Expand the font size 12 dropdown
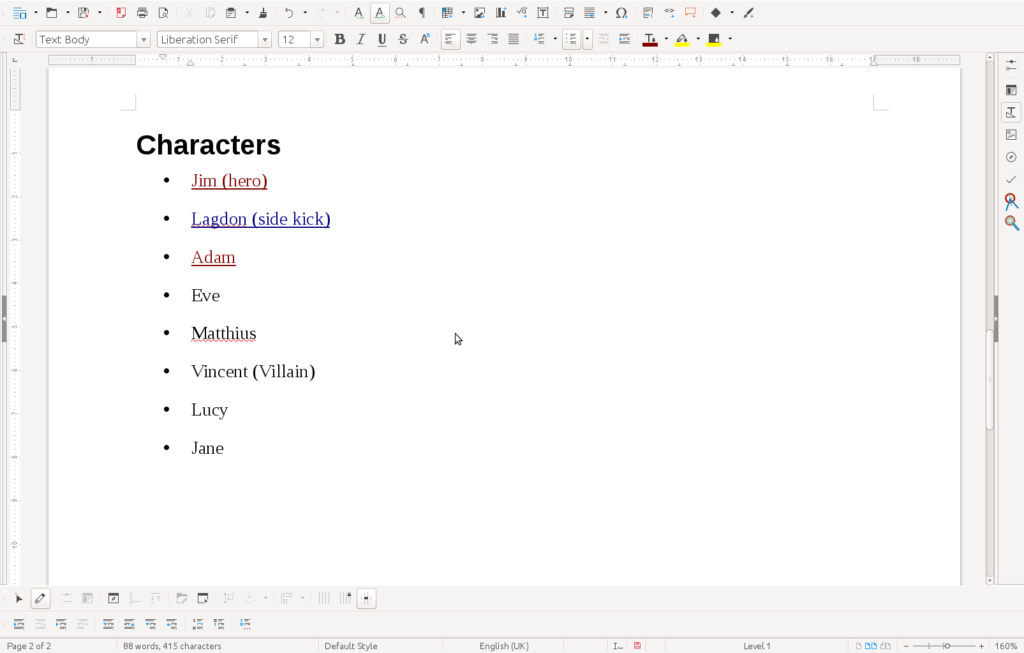 317,40
